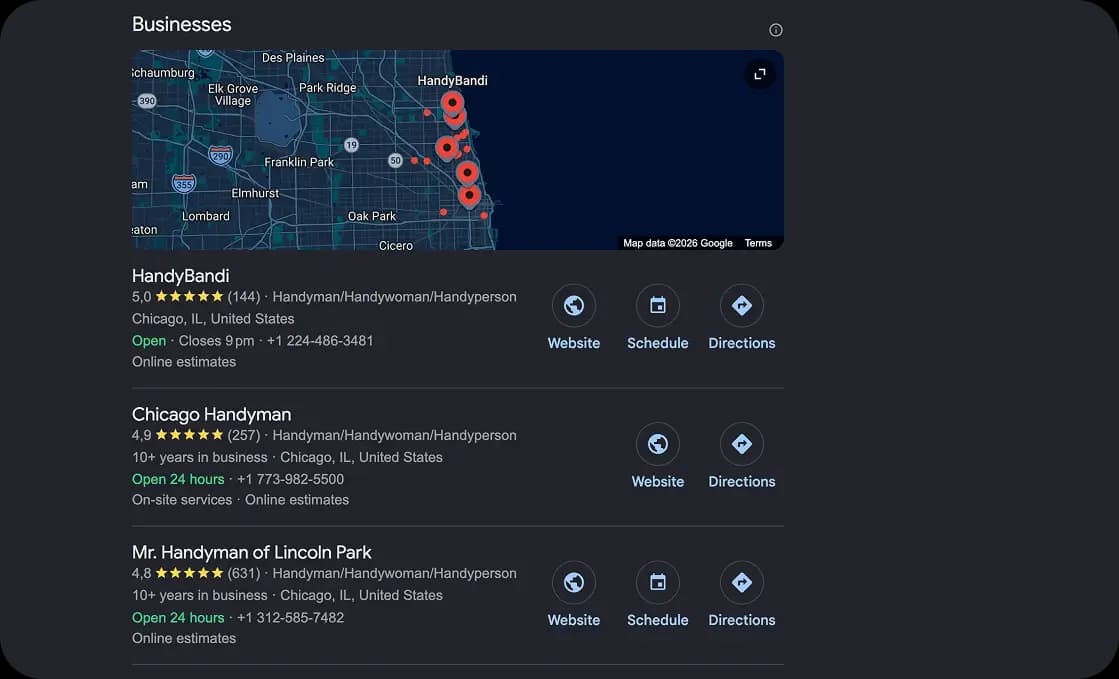
Task: Click the I-290 highway shield on map
Action: click(x=221, y=155)
